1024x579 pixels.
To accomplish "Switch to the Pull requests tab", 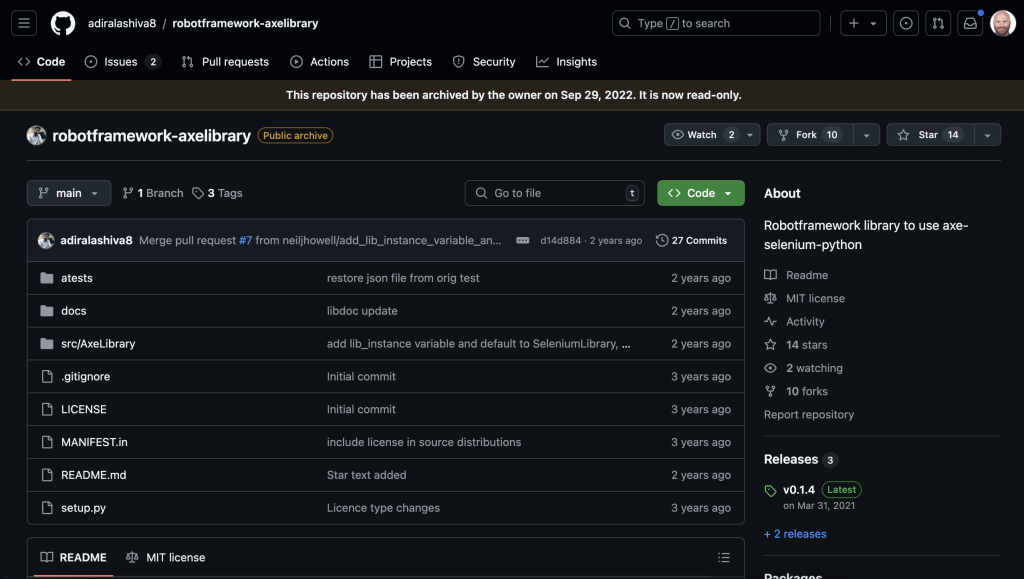I will click(225, 62).
